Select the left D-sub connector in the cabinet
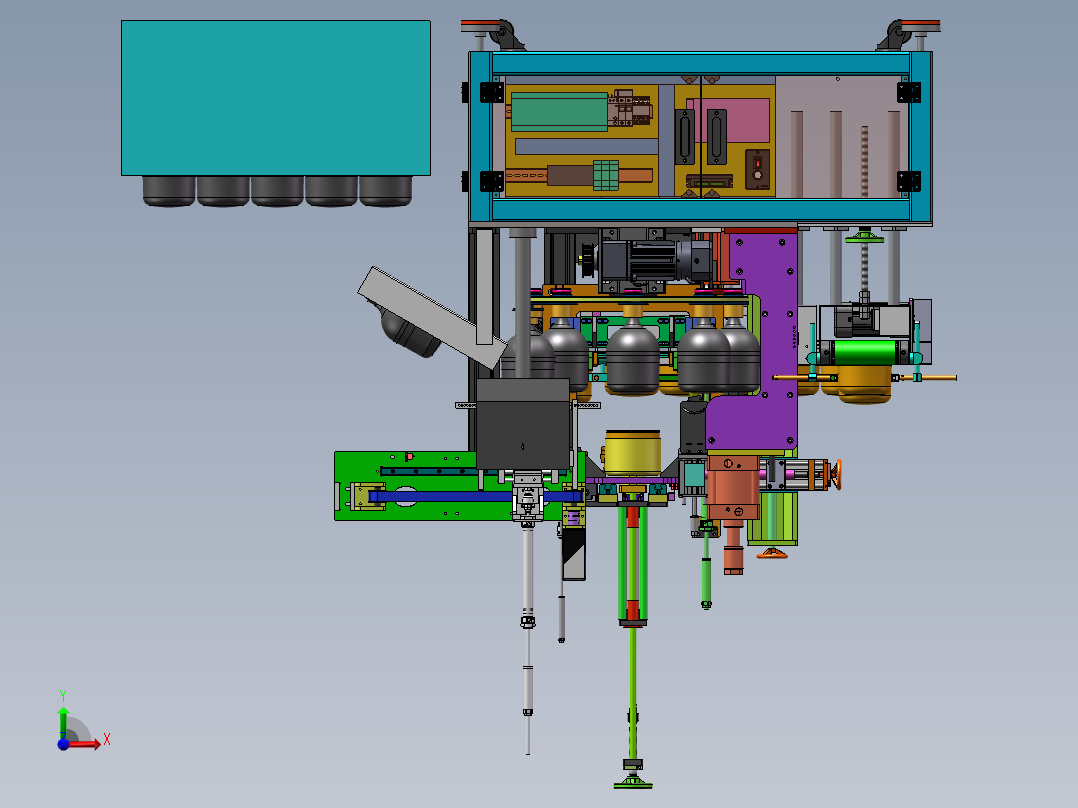This screenshot has width=1078, height=808. coord(685,137)
